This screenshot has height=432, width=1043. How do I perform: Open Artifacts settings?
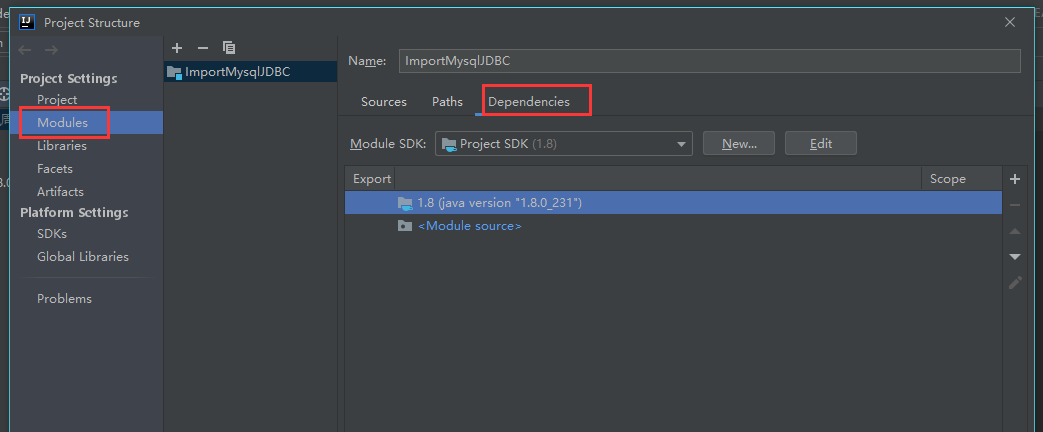click(x=61, y=192)
